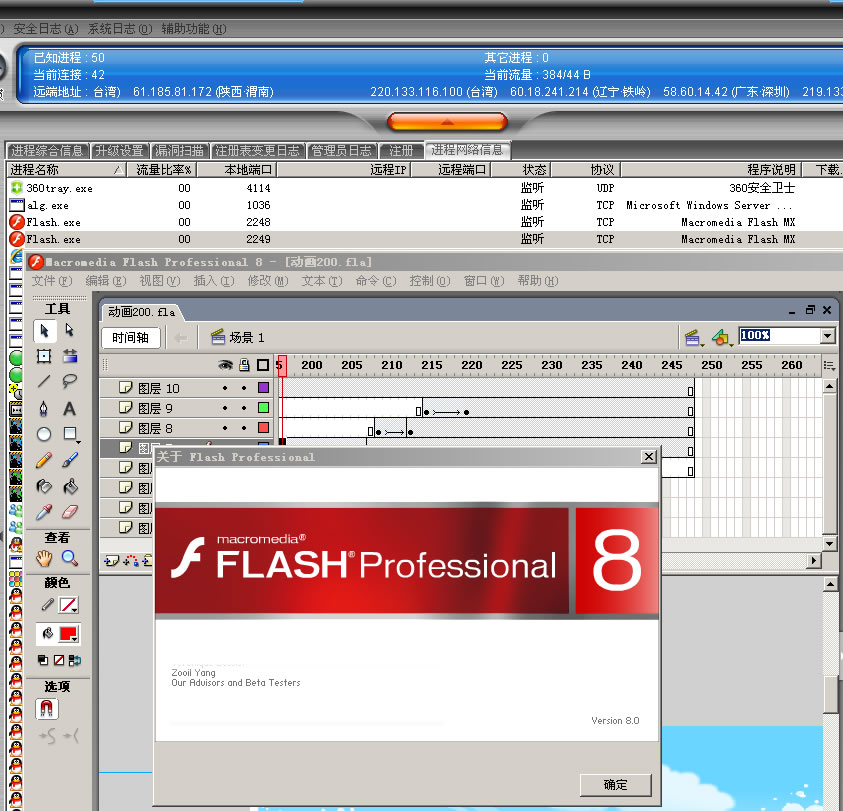Select the black arrow Selection tool
Viewport: 843px width, 811px height.
pyautogui.click(x=45, y=330)
